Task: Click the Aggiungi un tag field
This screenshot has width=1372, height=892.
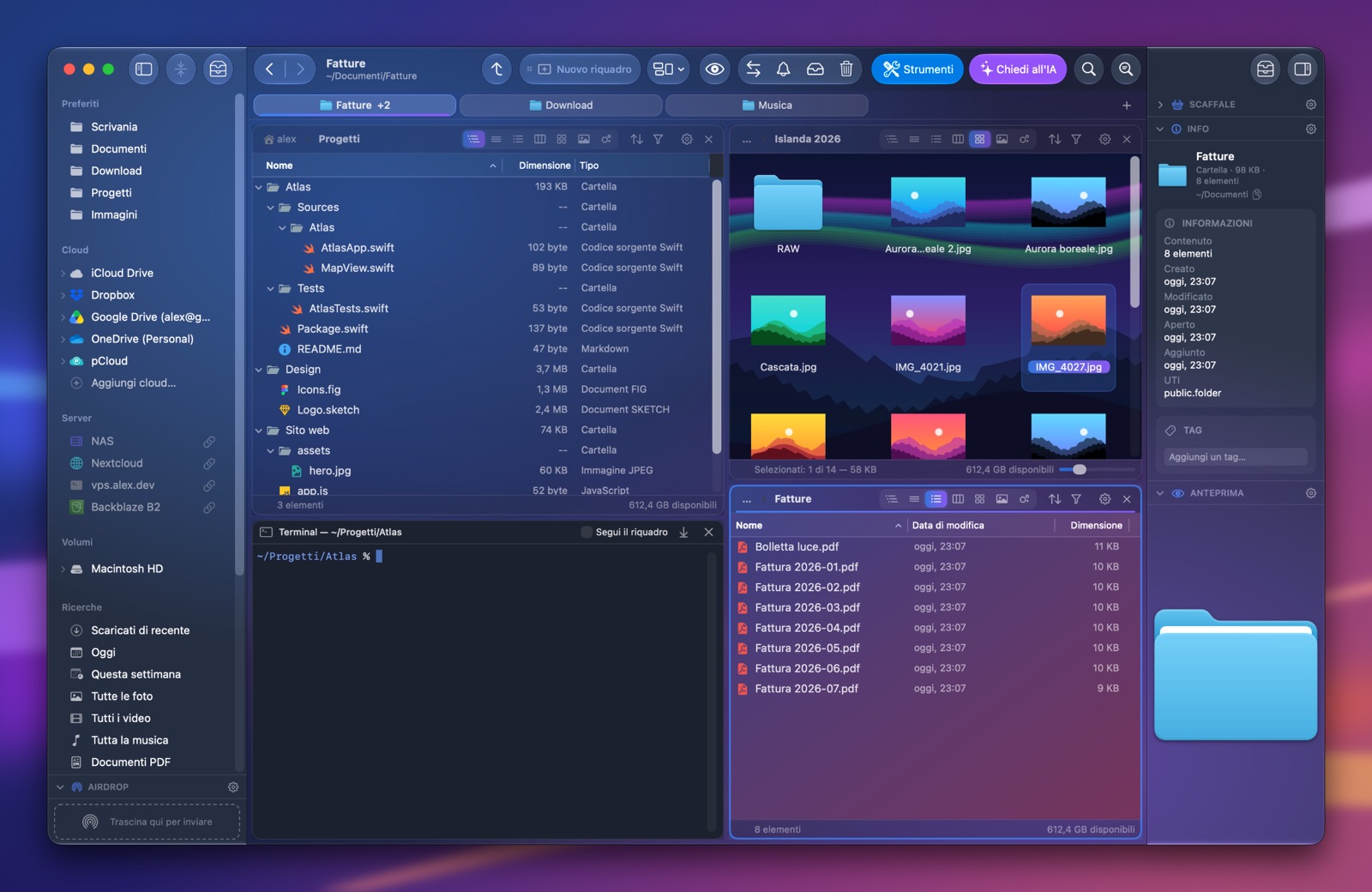Action: (1235, 457)
